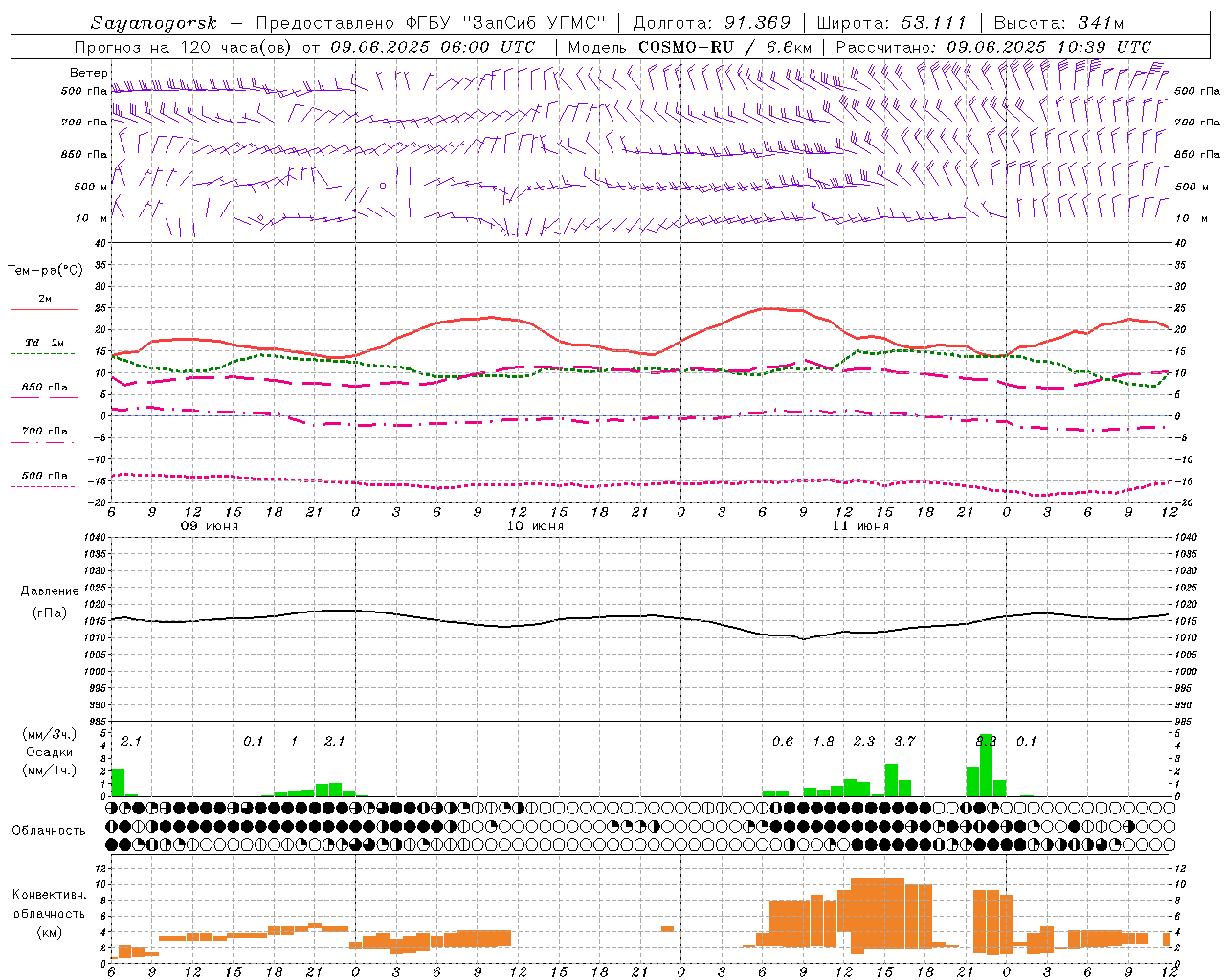The image size is (1225, 980).
Task: Click the 0.6 precipitation total
Action: pos(783,742)
